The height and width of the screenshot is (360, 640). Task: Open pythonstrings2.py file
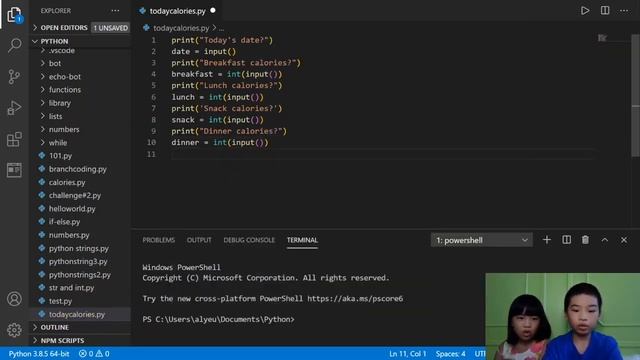80,275
